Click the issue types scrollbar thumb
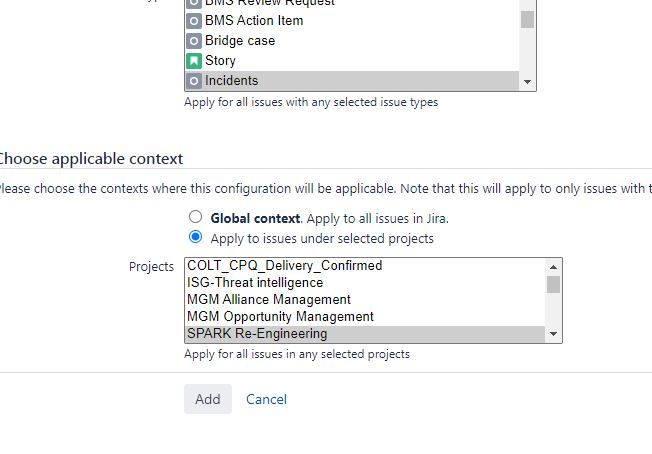 coord(527,20)
